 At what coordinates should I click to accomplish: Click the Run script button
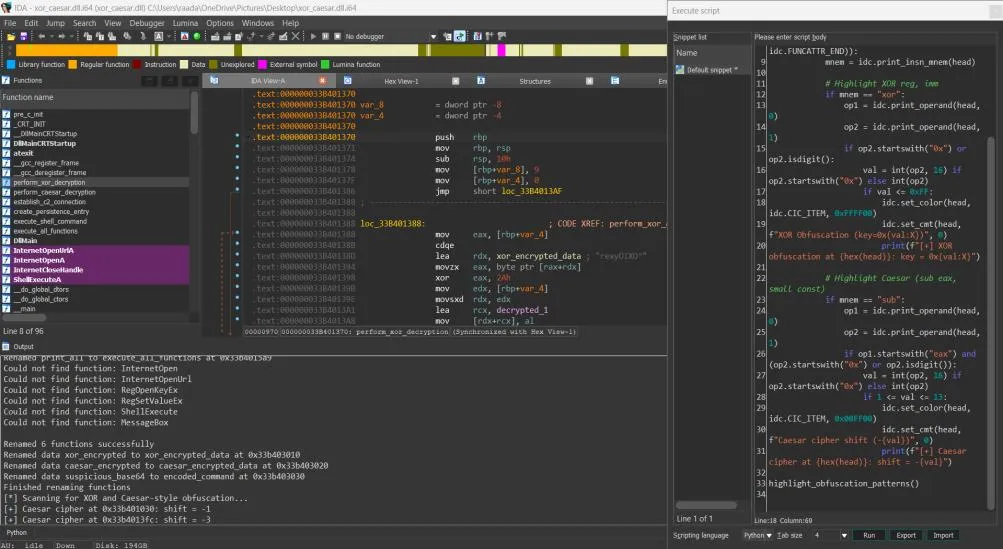tap(869, 536)
